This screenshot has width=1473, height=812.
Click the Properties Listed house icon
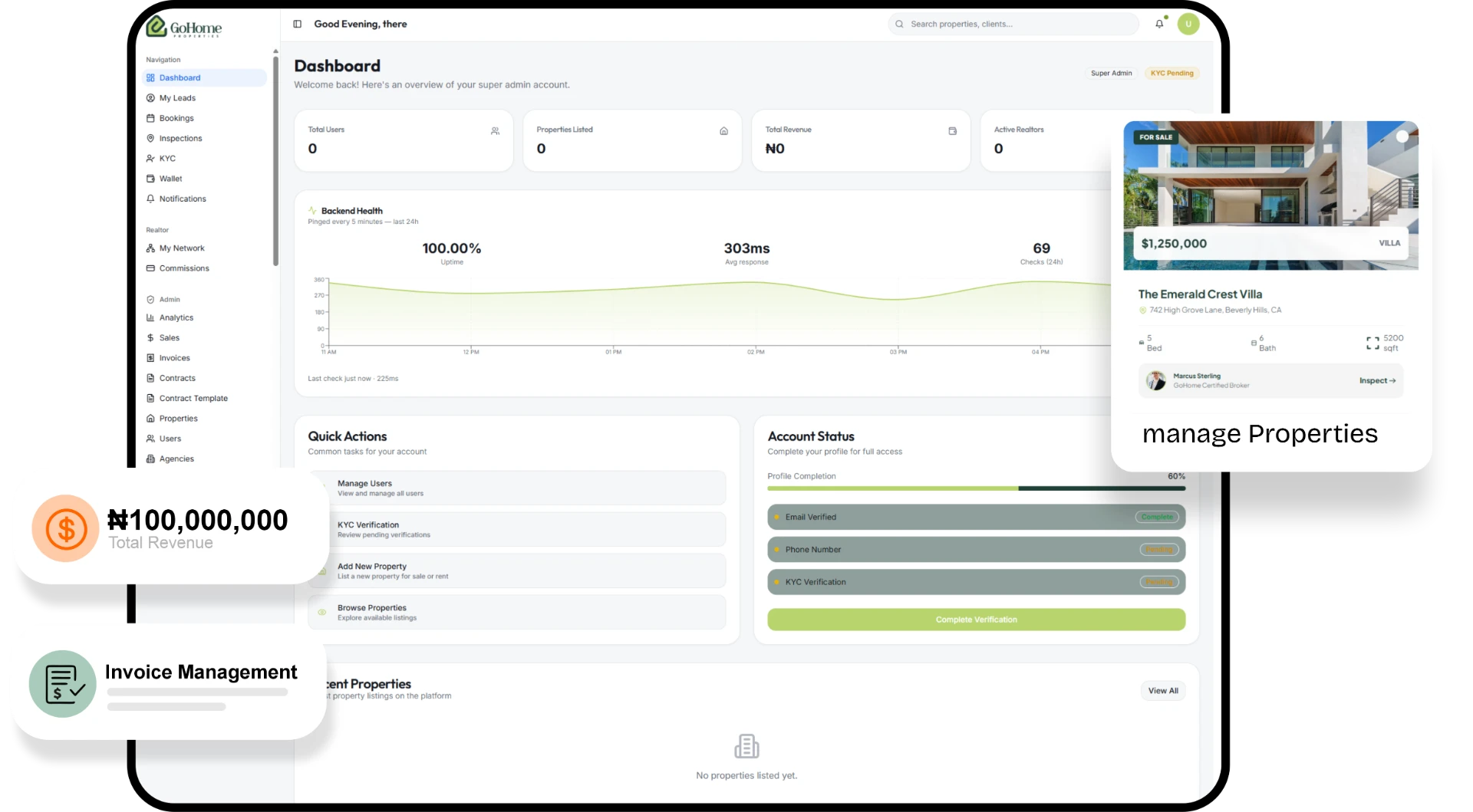click(x=723, y=131)
